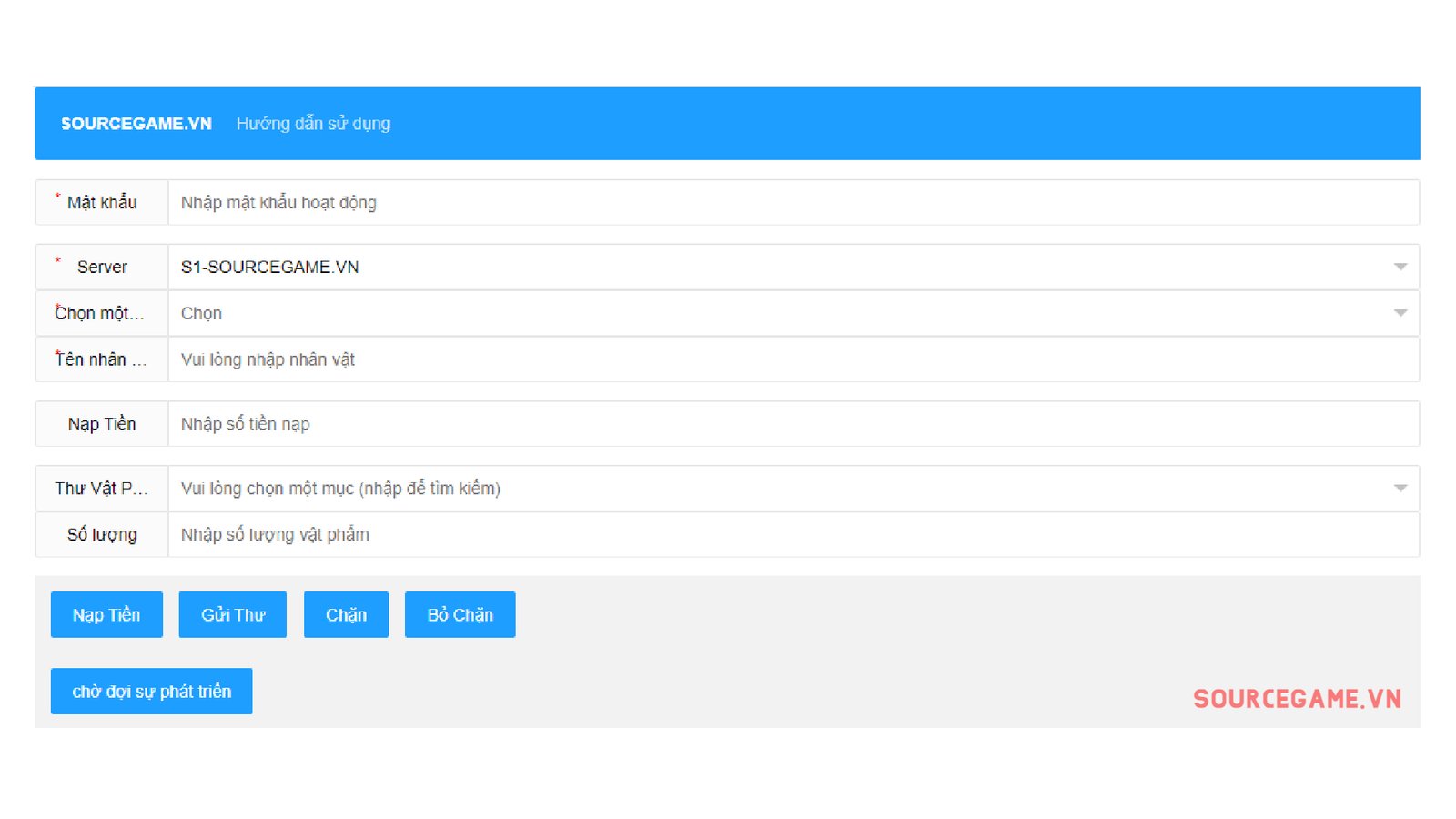Click the 'Mật khẩu' field label
Image resolution: width=1456 pixels, height=819 pixels.
coord(102,202)
